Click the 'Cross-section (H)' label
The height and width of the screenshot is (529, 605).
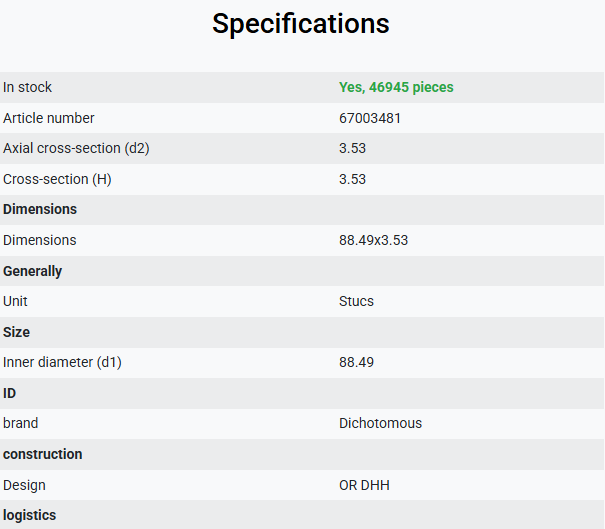(x=57, y=179)
